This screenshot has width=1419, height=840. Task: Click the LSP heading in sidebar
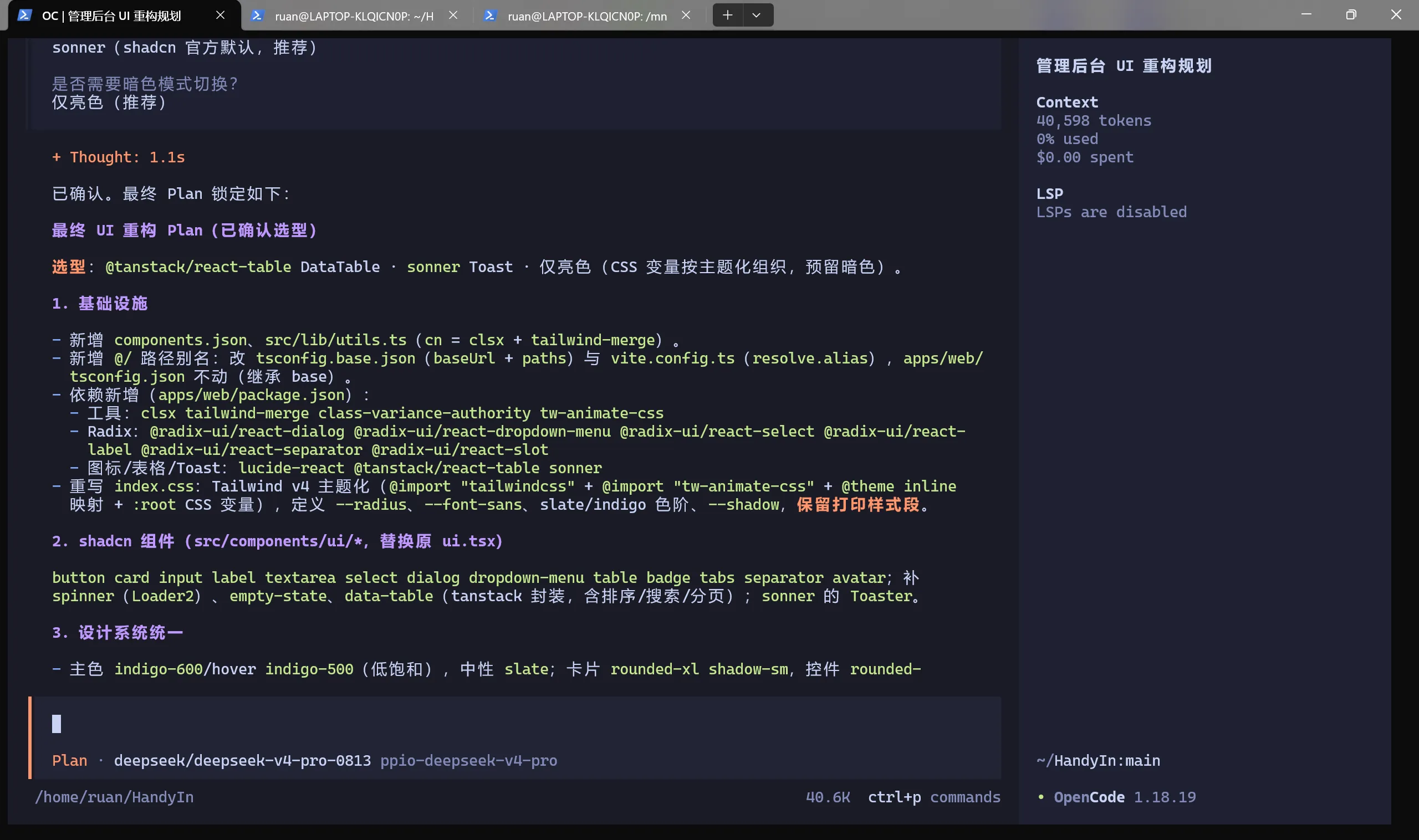tap(1049, 193)
